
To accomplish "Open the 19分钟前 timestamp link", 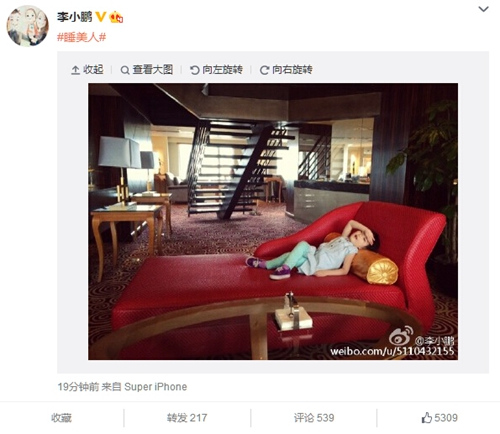I will tap(78, 387).
